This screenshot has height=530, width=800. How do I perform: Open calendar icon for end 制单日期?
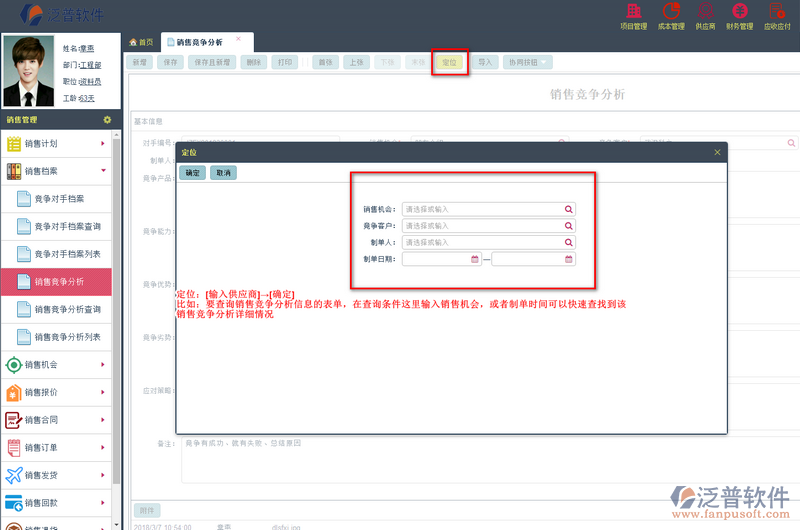pyautogui.click(x=569, y=259)
